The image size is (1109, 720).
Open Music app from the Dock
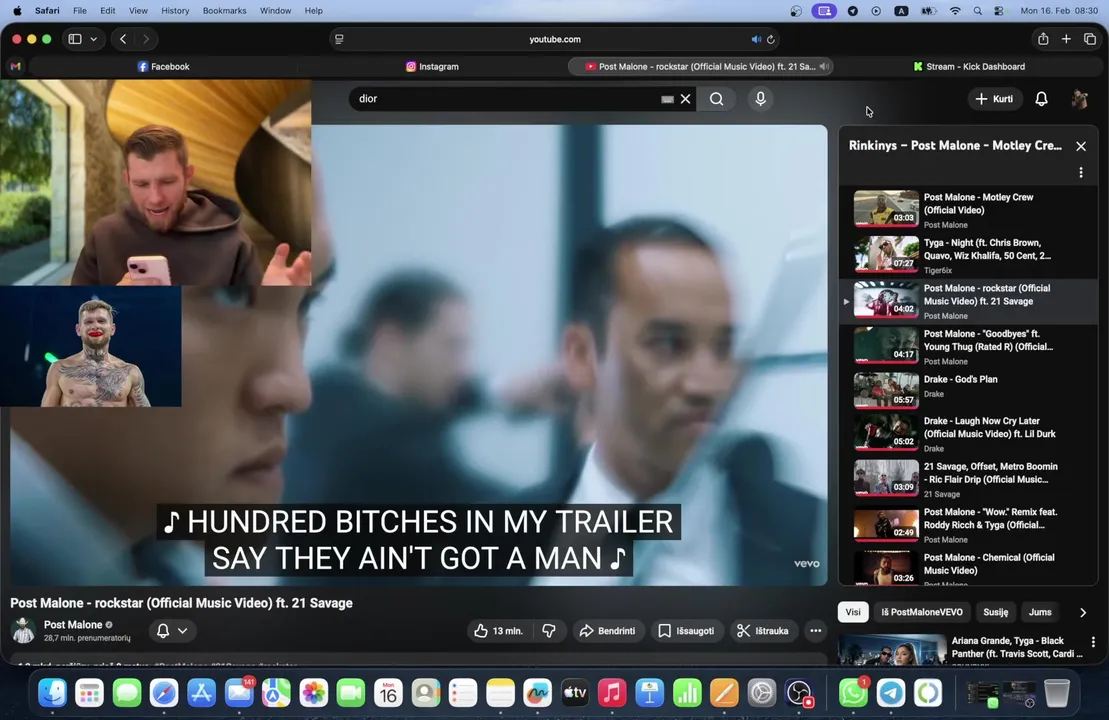[612, 693]
